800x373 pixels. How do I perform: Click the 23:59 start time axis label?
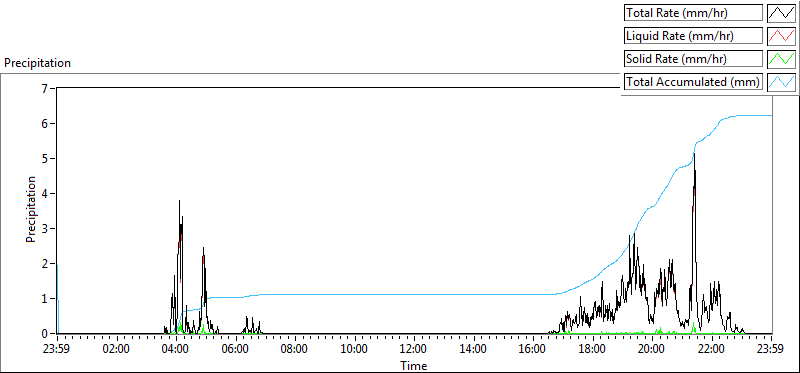tap(57, 350)
